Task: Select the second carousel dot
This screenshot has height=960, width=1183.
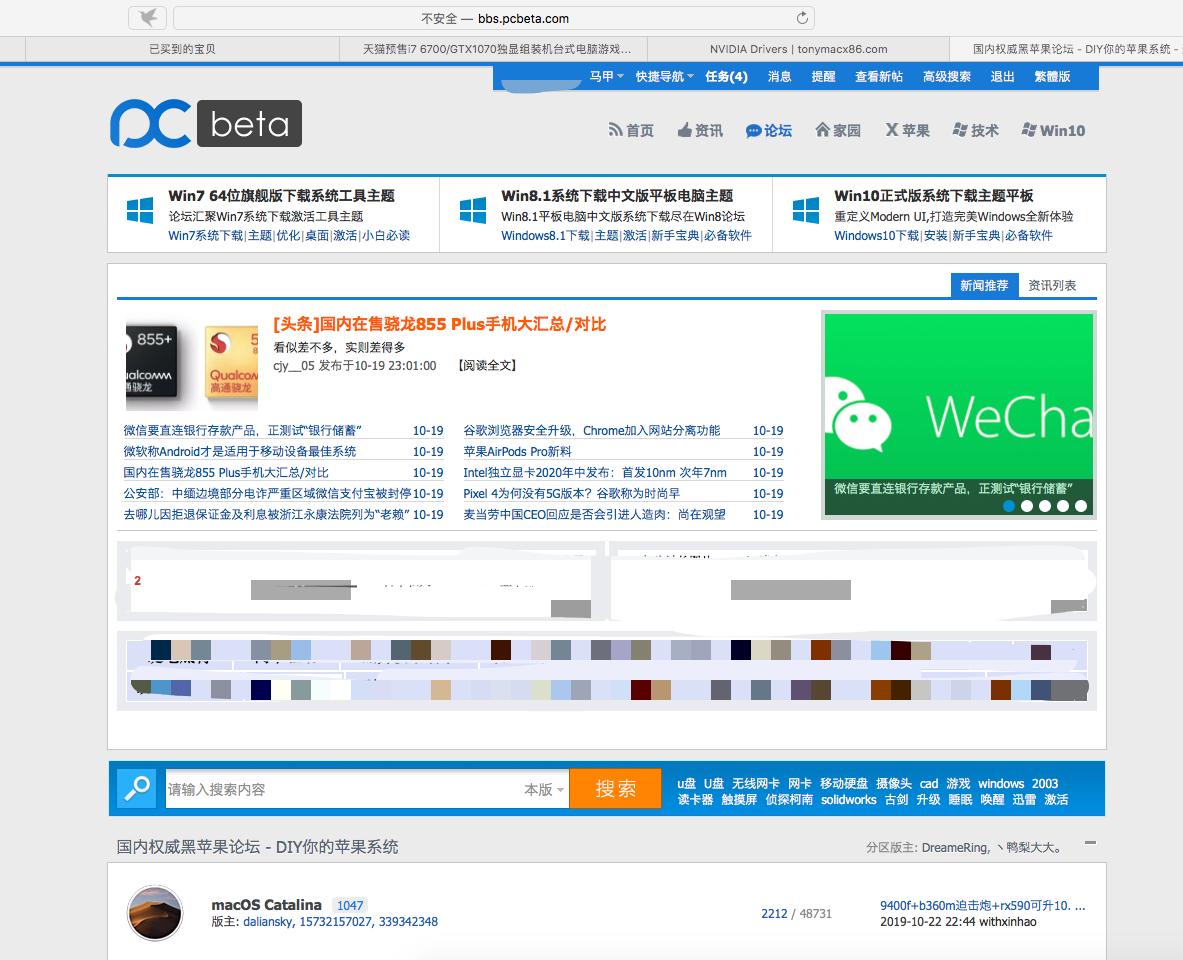Action: (1026, 506)
